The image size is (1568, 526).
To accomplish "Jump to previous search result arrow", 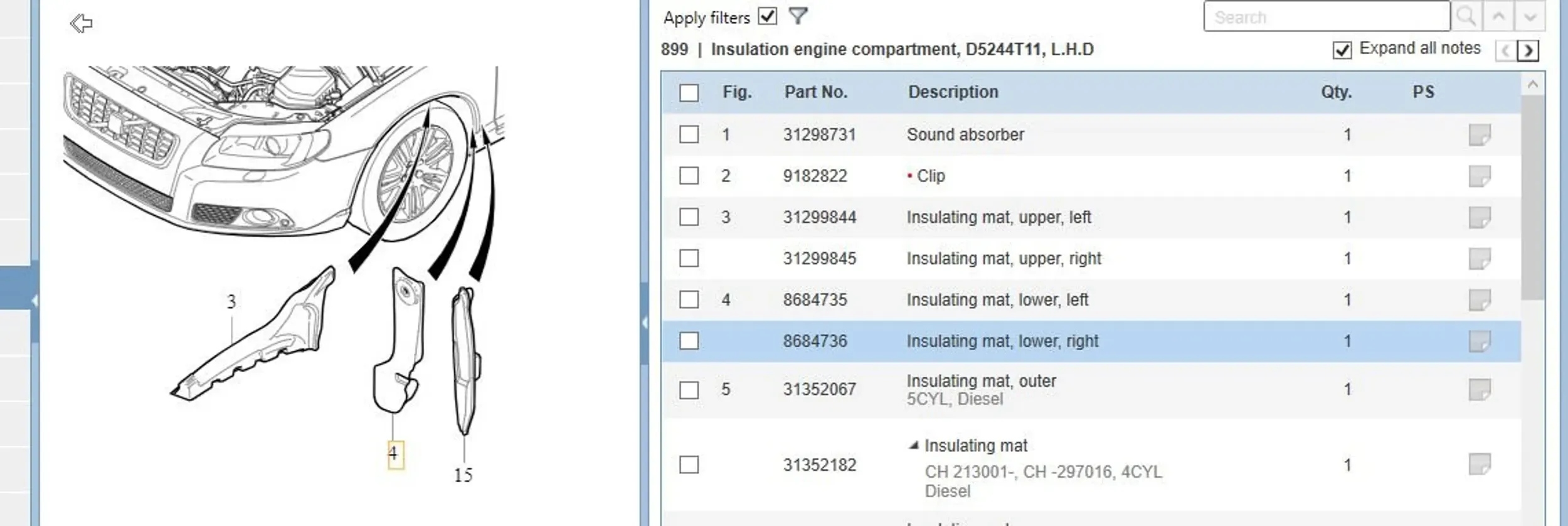I will coord(1498,16).
